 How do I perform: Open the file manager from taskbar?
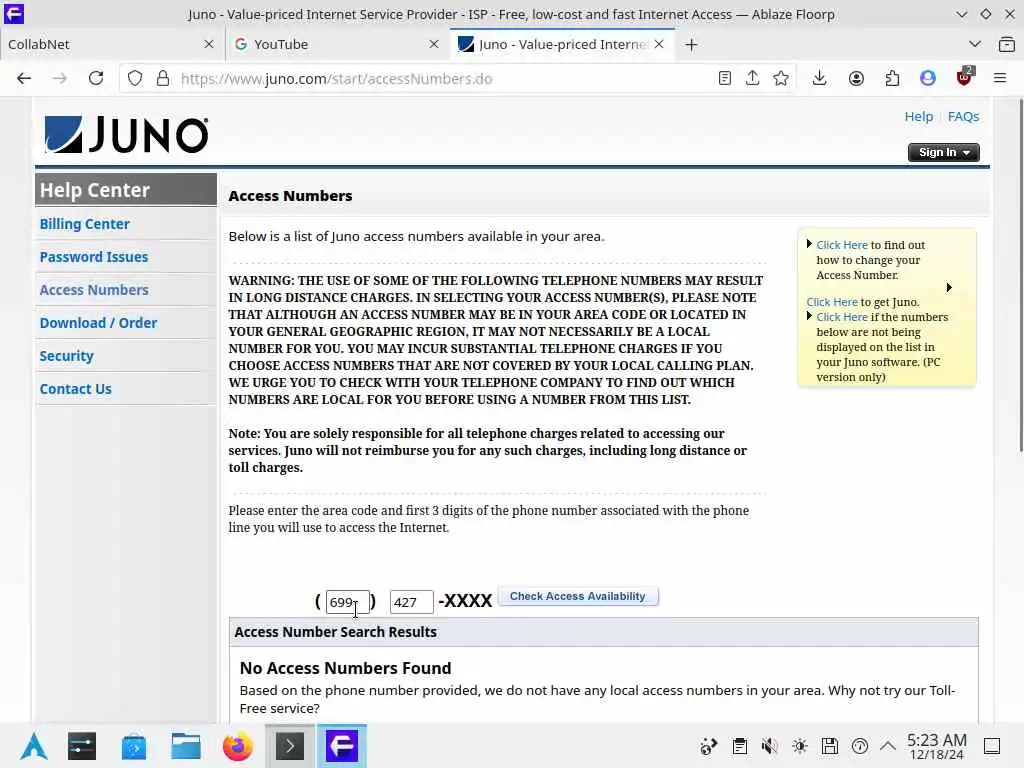[185, 746]
